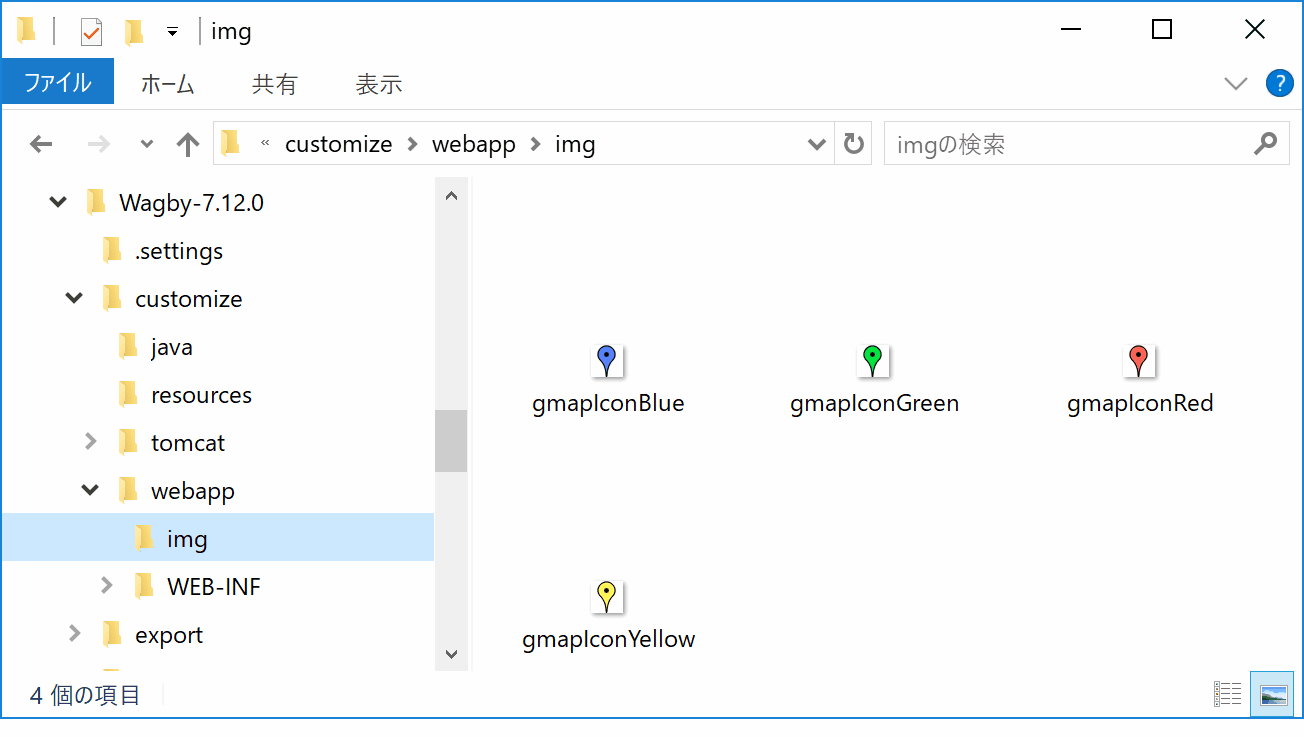Click the magnifier search icon

click(1265, 143)
